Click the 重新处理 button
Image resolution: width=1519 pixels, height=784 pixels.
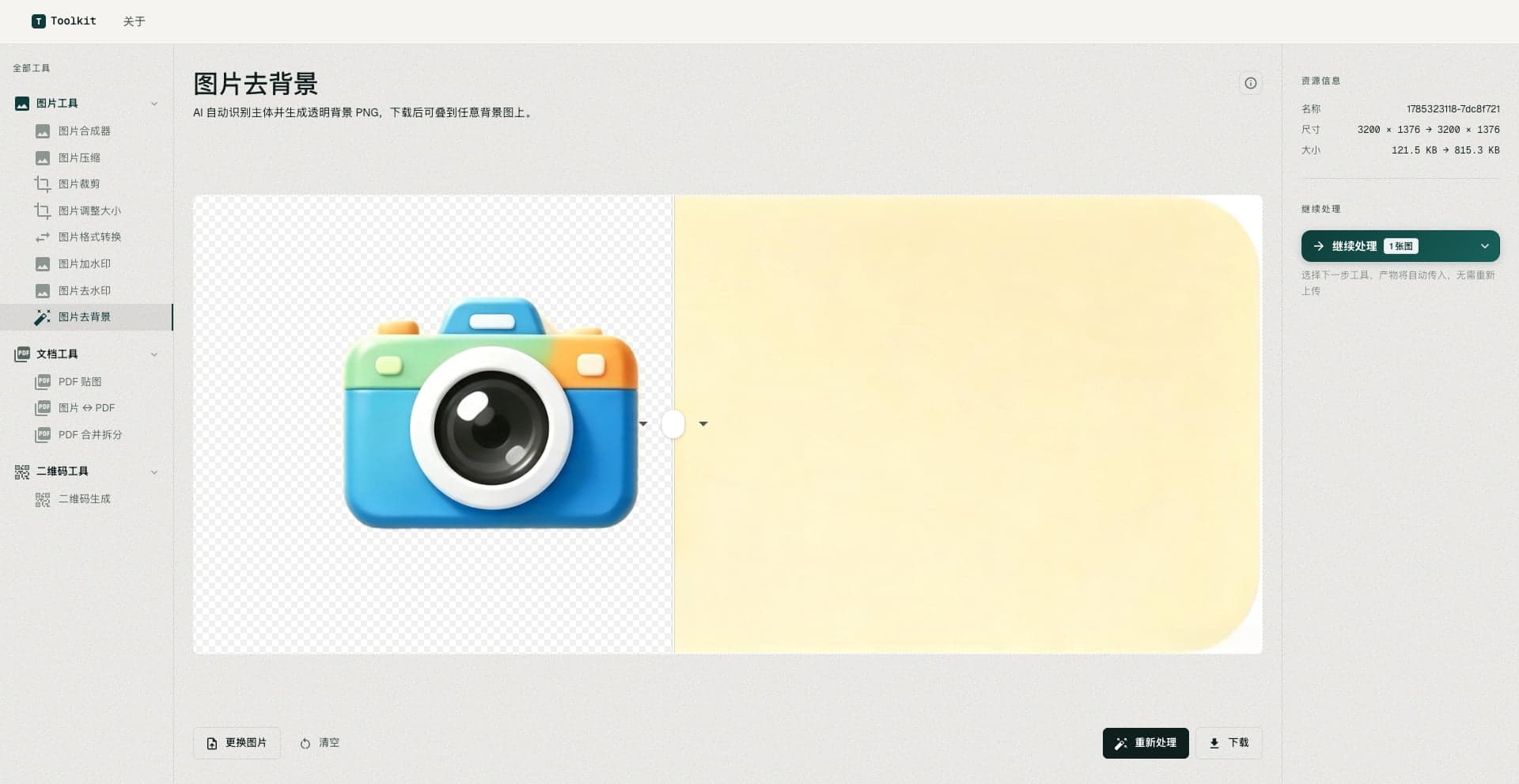[x=1146, y=743]
